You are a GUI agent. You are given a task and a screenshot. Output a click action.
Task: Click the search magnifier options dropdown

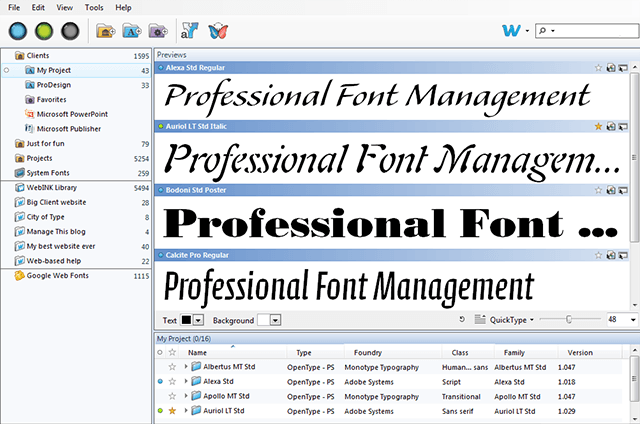click(547, 31)
